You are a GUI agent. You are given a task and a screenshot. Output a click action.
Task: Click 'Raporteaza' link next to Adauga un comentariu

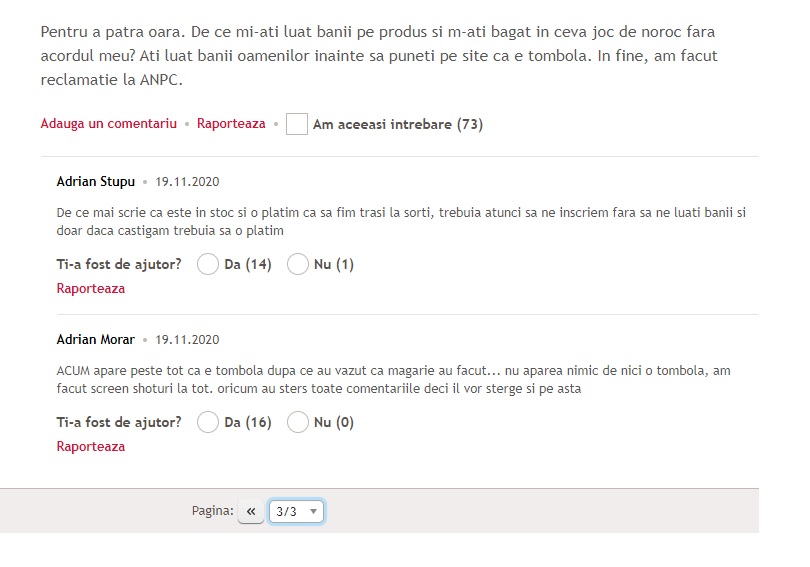pos(231,124)
